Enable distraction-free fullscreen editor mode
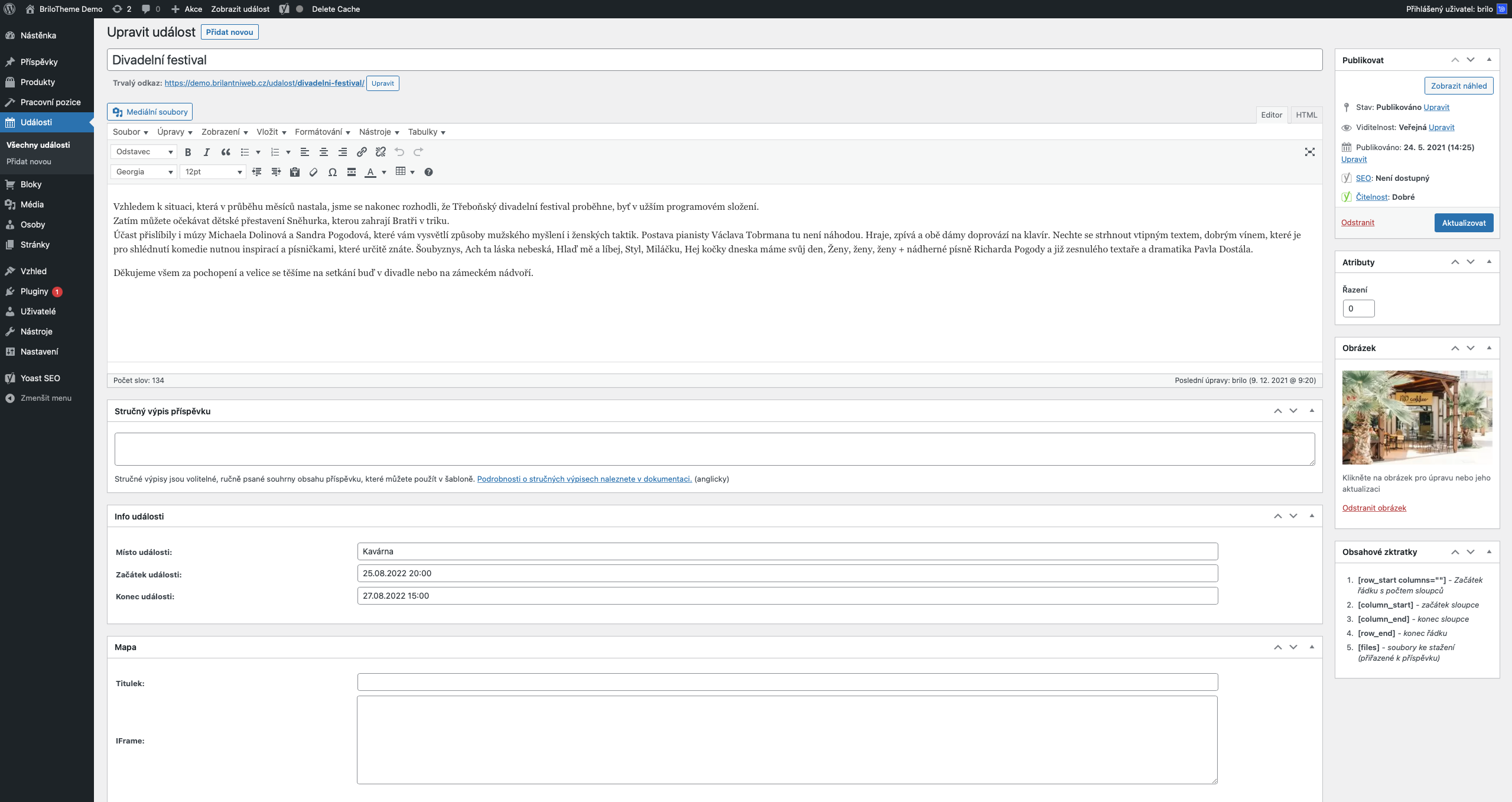The image size is (1512, 802). click(1309, 152)
